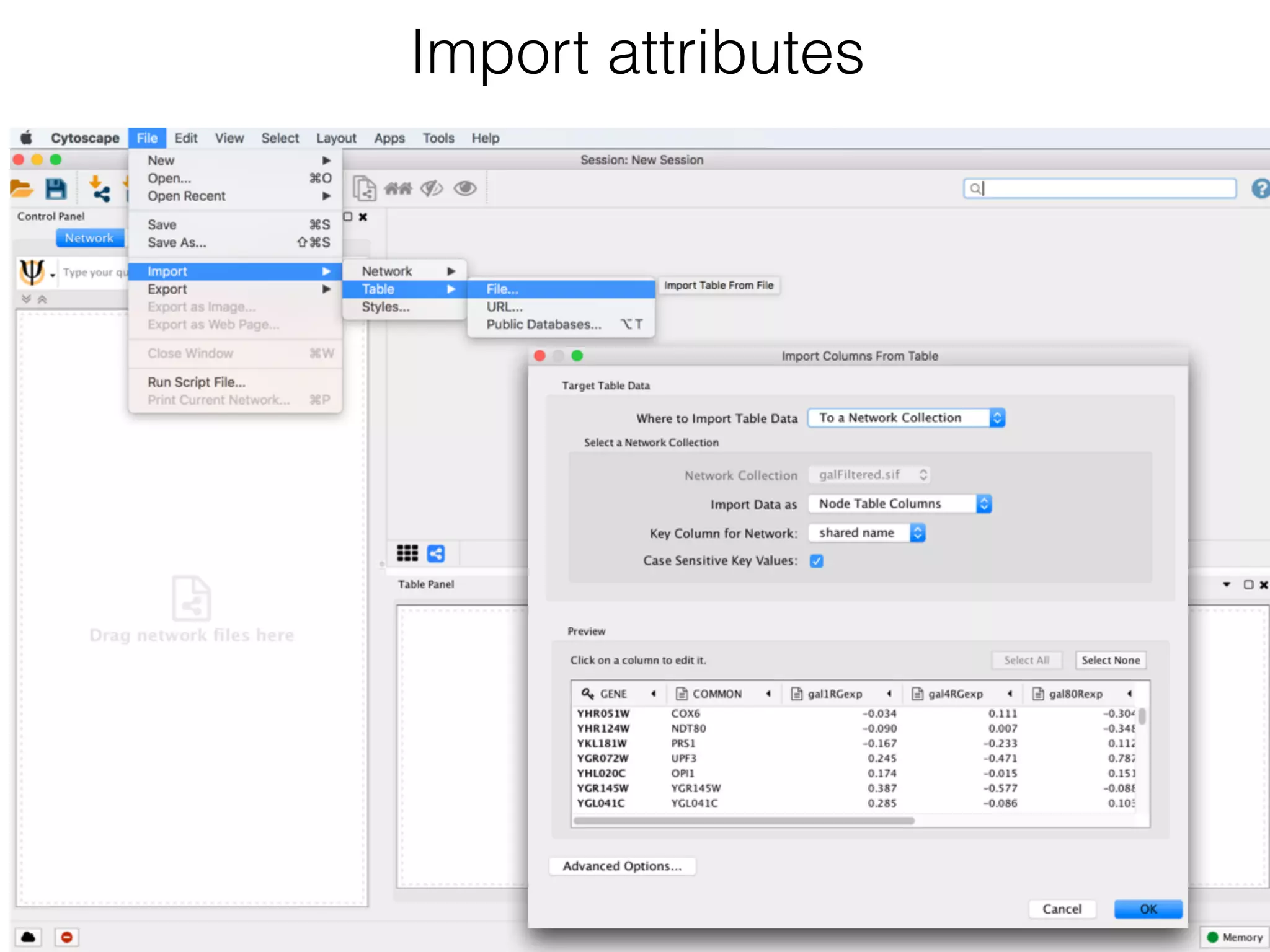This screenshot has width=1270, height=952.
Task: Click the Show All eye icon
Action: pyautogui.click(x=465, y=188)
